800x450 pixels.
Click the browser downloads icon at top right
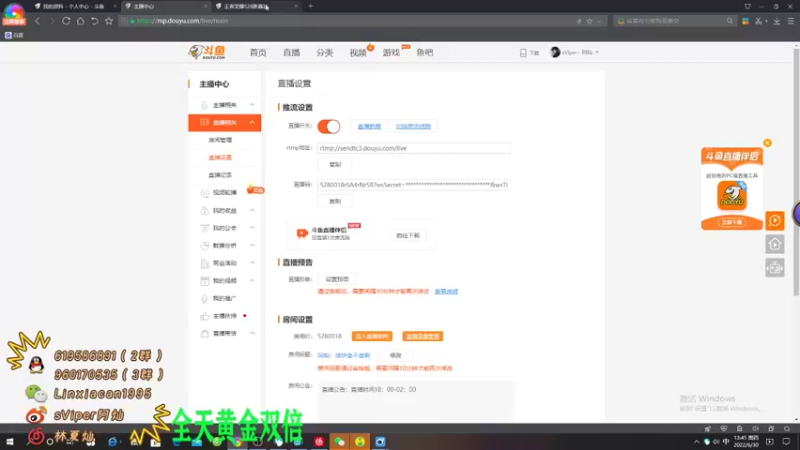click(x=777, y=21)
